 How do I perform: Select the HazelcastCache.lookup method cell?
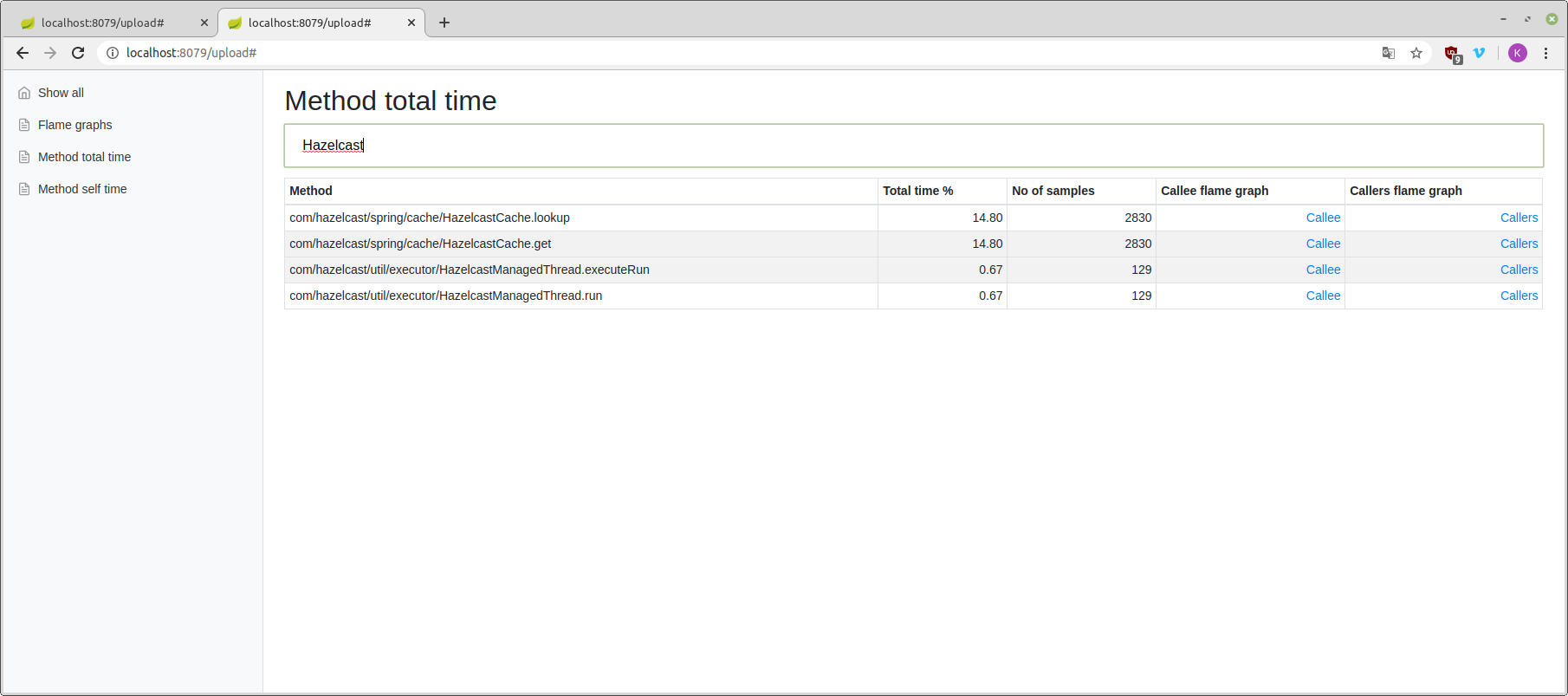pyautogui.click(x=581, y=218)
